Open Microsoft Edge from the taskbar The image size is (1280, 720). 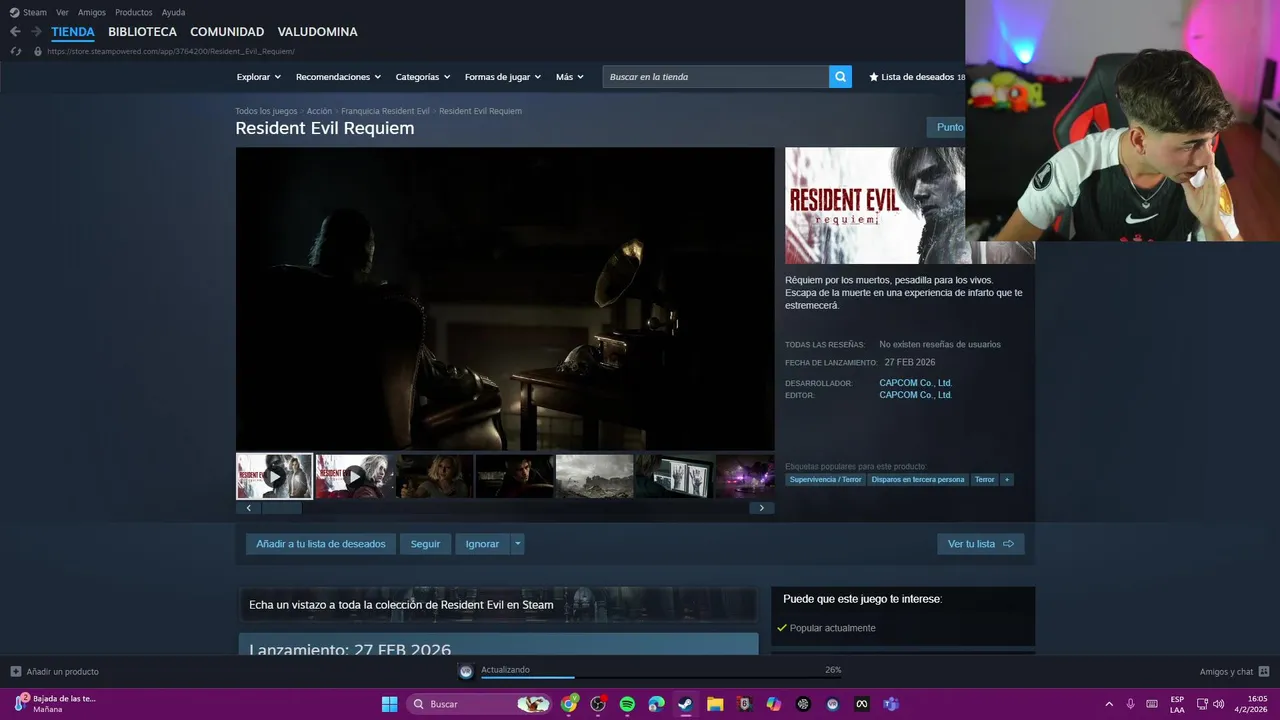click(656, 704)
